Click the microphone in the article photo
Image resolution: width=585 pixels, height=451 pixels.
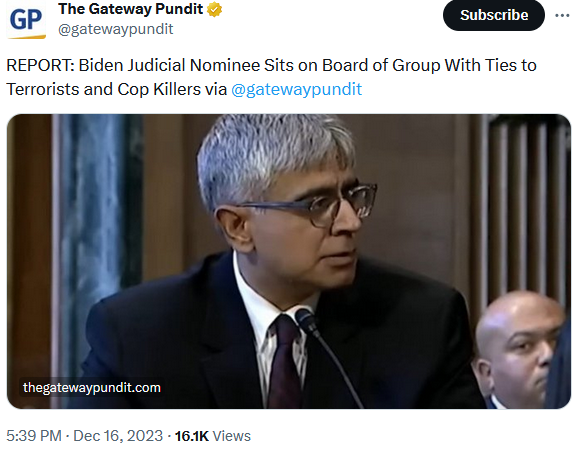click(x=326, y=356)
